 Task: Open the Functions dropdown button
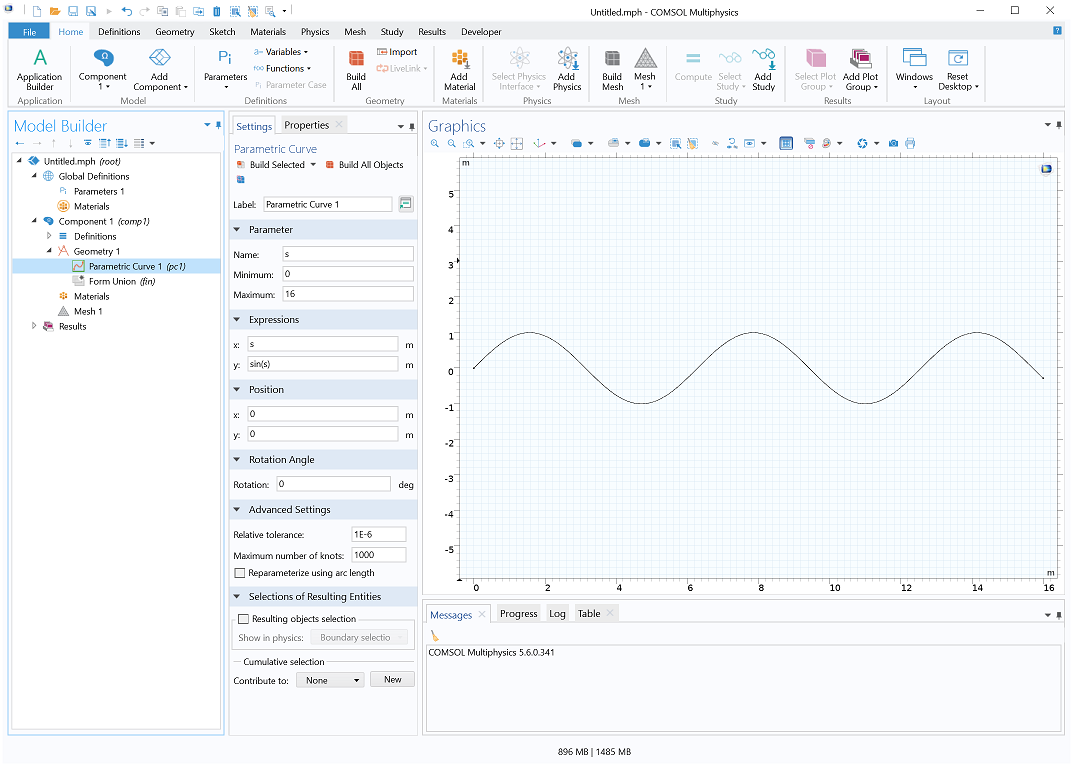(282, 68)
